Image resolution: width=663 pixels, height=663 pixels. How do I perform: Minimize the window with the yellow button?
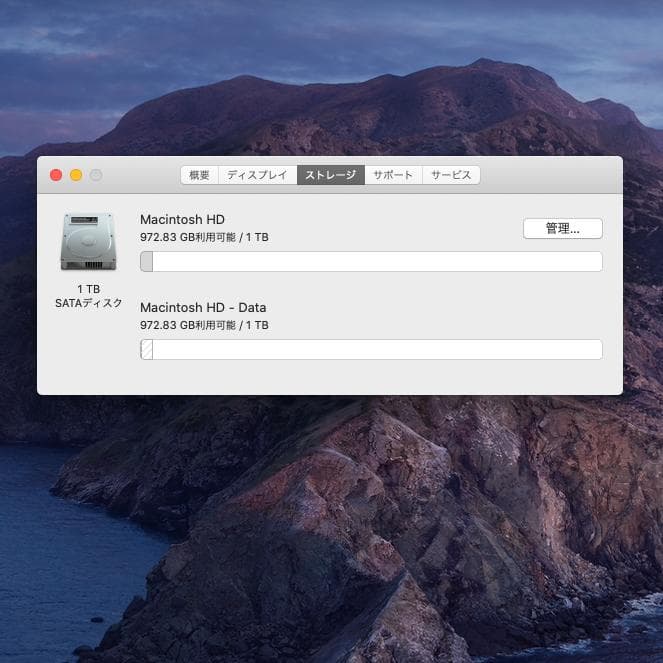point(76,175)
